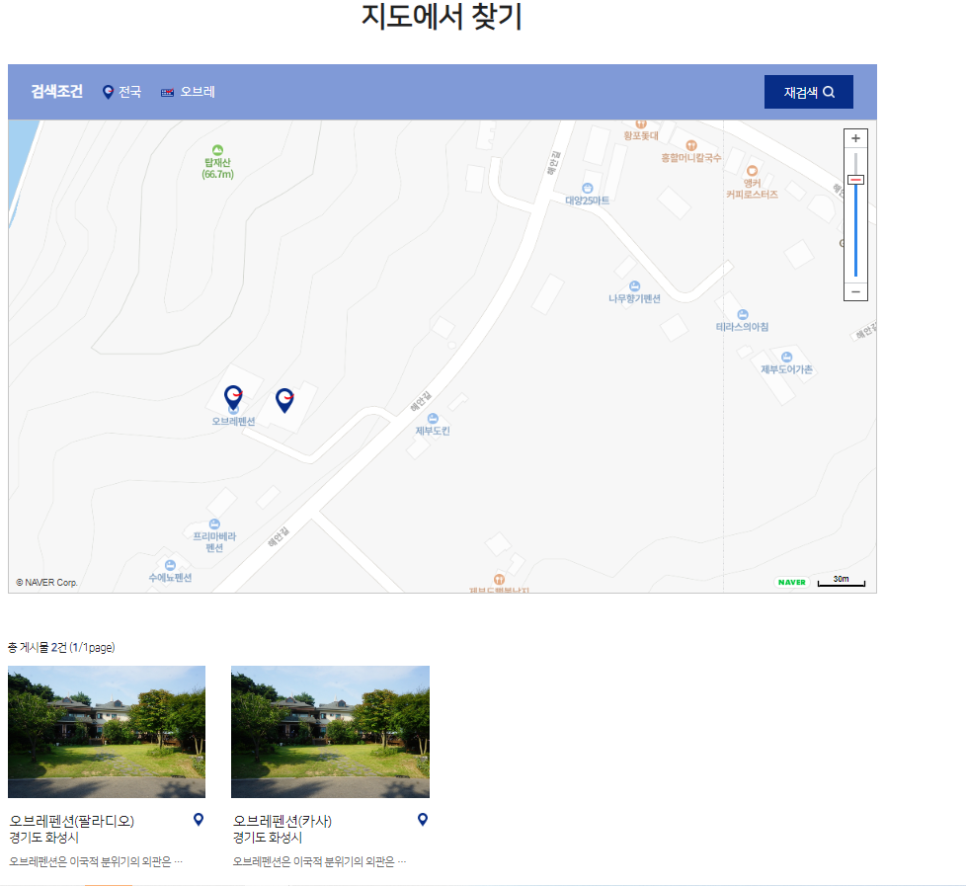Select the 오브레 keyword filter
966x886 pixels.
(x=188, y=92)
